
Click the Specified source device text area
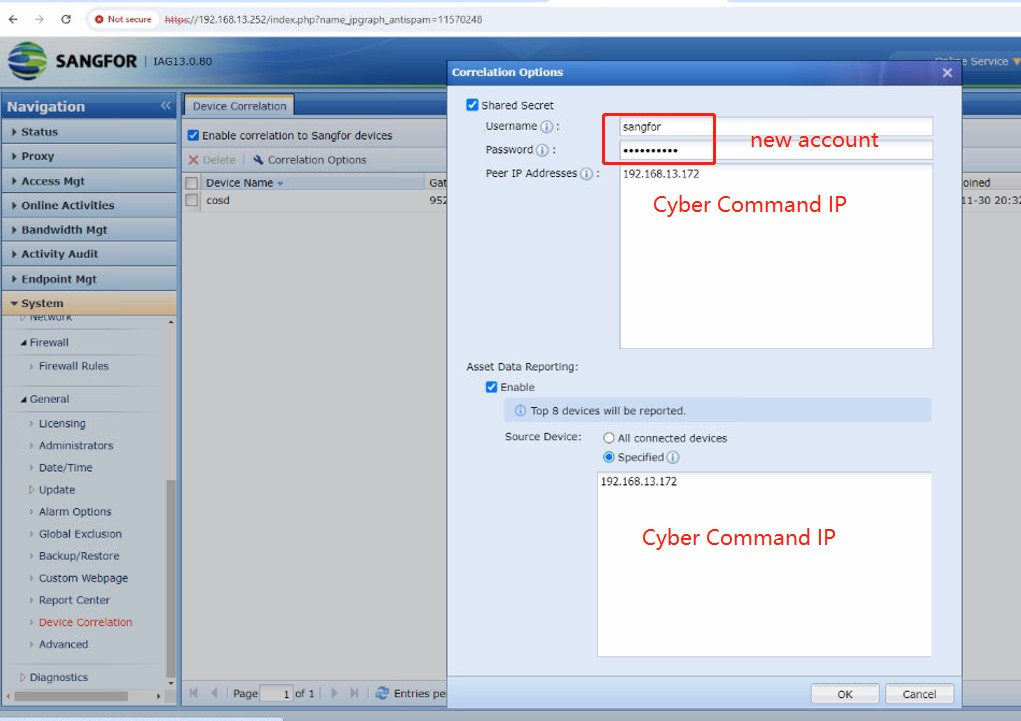(764, 564)
